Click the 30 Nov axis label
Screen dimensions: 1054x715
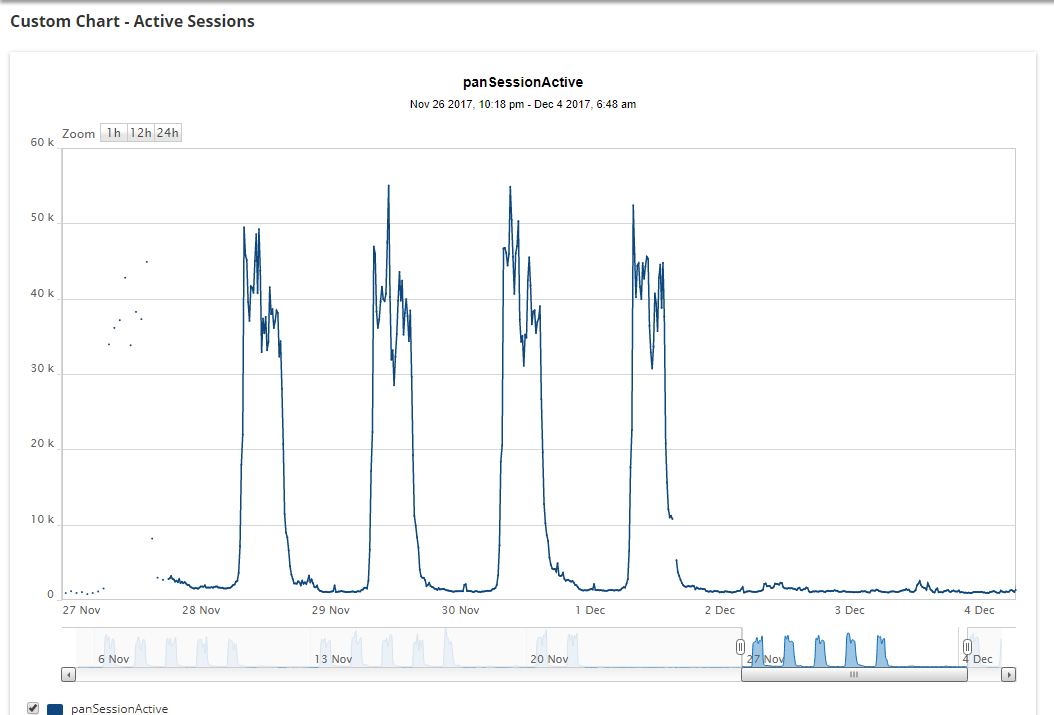click(x=460, y=610)
